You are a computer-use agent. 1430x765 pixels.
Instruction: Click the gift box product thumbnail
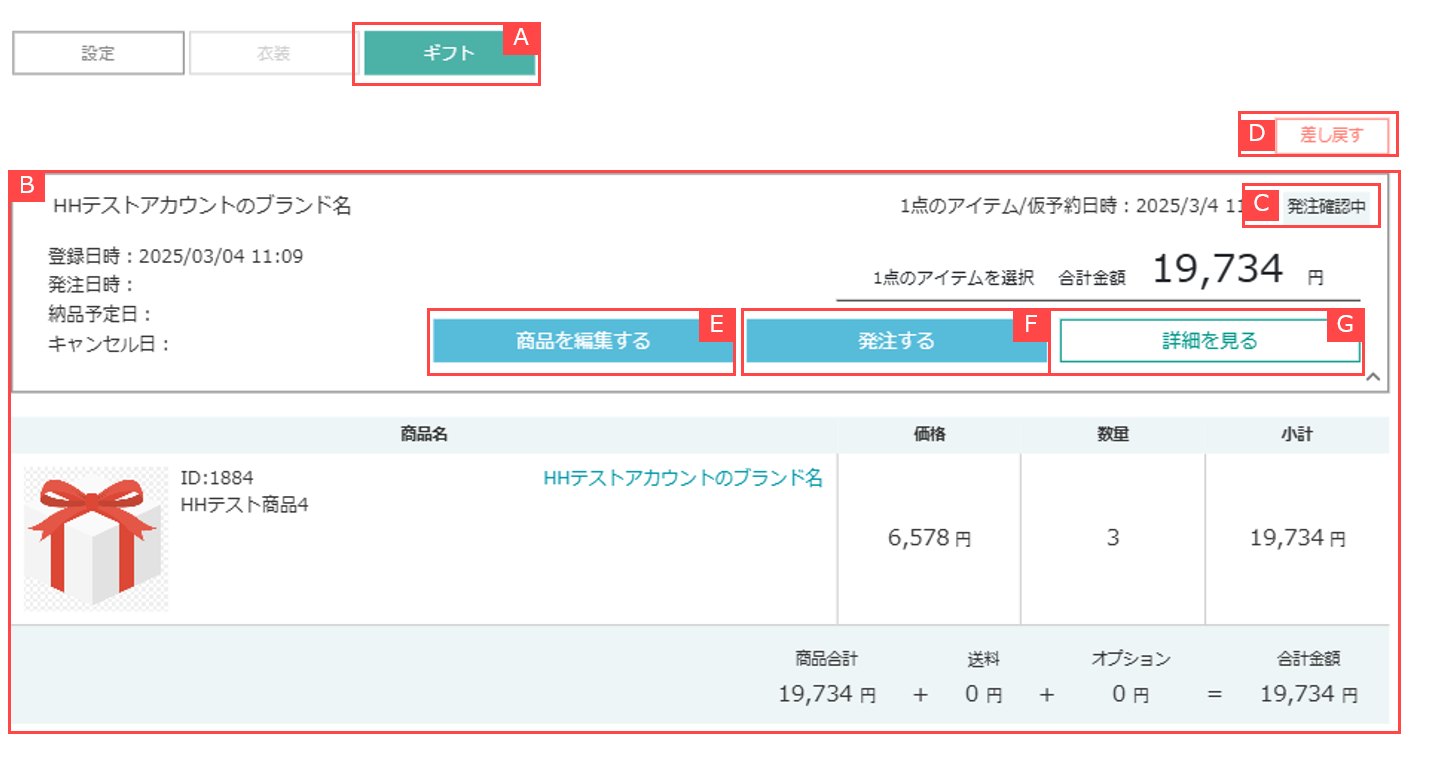(96, 538)
